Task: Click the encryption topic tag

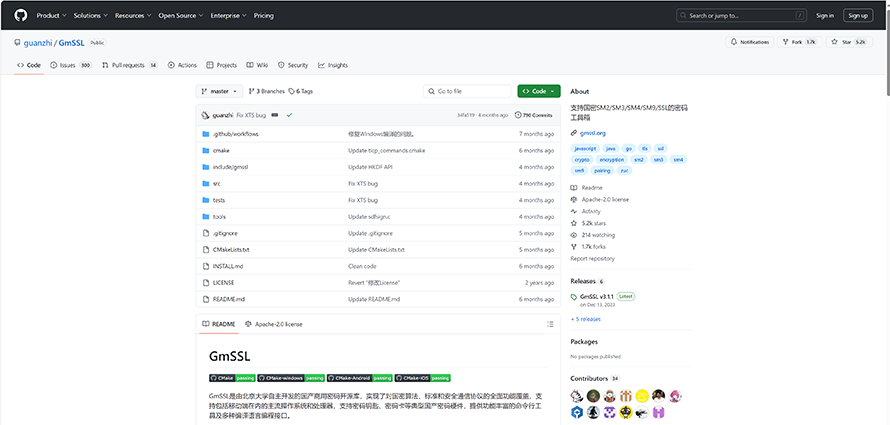Action: [x=612, y=160]
